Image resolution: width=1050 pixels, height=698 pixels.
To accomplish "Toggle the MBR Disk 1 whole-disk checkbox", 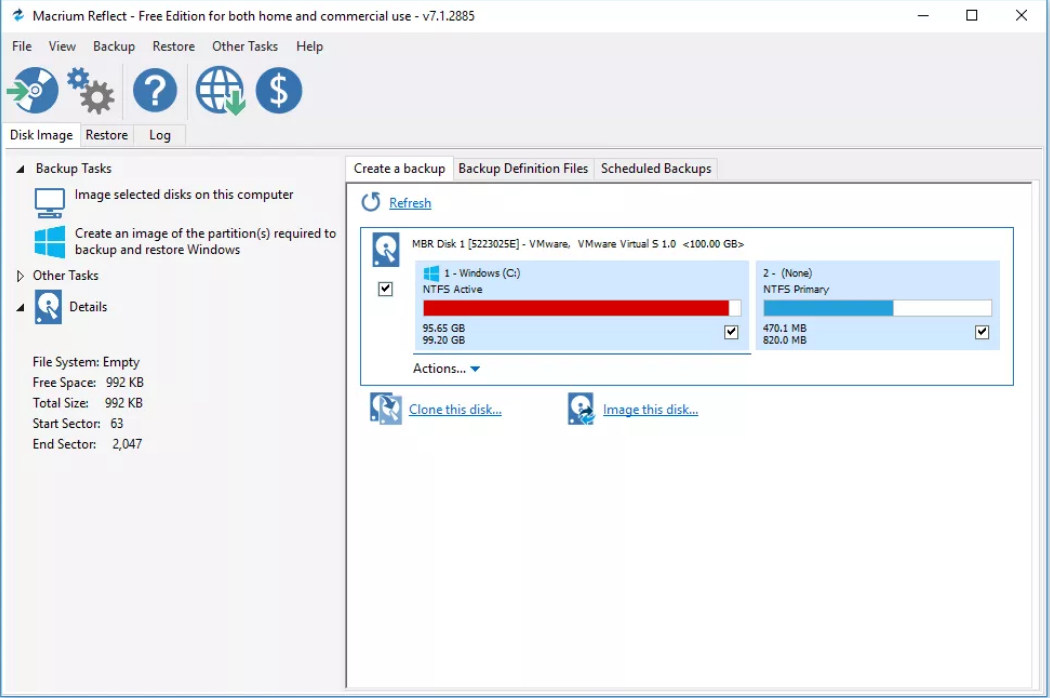I will coord(385,289).
